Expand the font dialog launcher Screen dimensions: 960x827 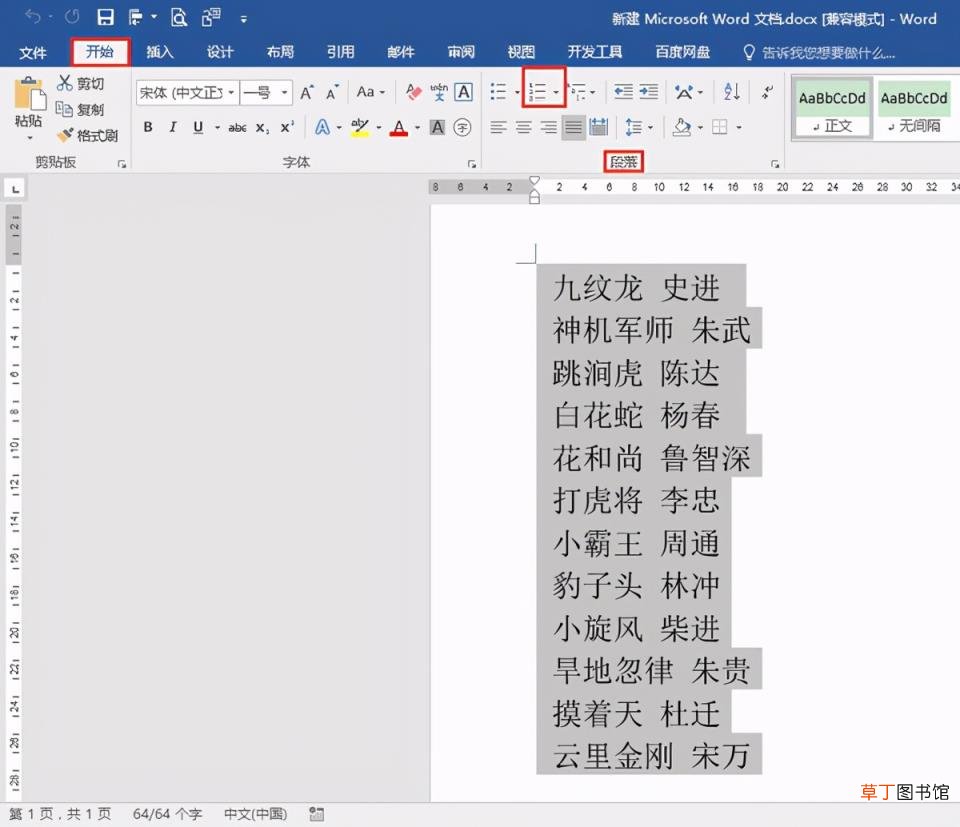pyautogui.click(x=471, y=164)
